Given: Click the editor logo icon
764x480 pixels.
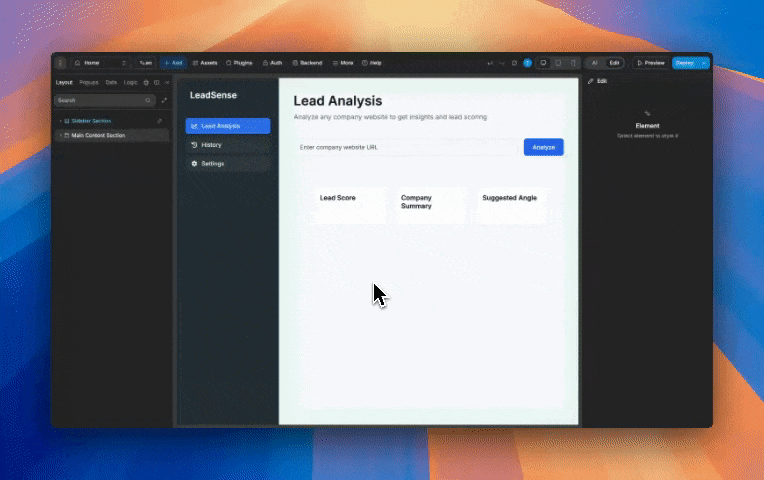Looking at the screenshot, I should point(60,63).
